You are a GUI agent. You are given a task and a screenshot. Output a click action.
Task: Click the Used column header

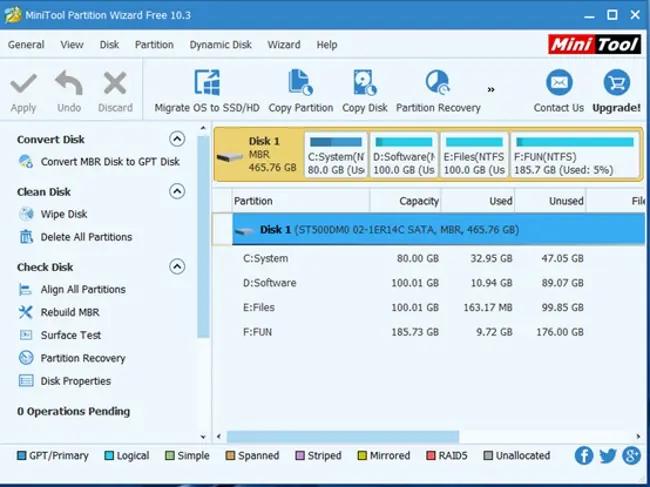click(478, 201)
